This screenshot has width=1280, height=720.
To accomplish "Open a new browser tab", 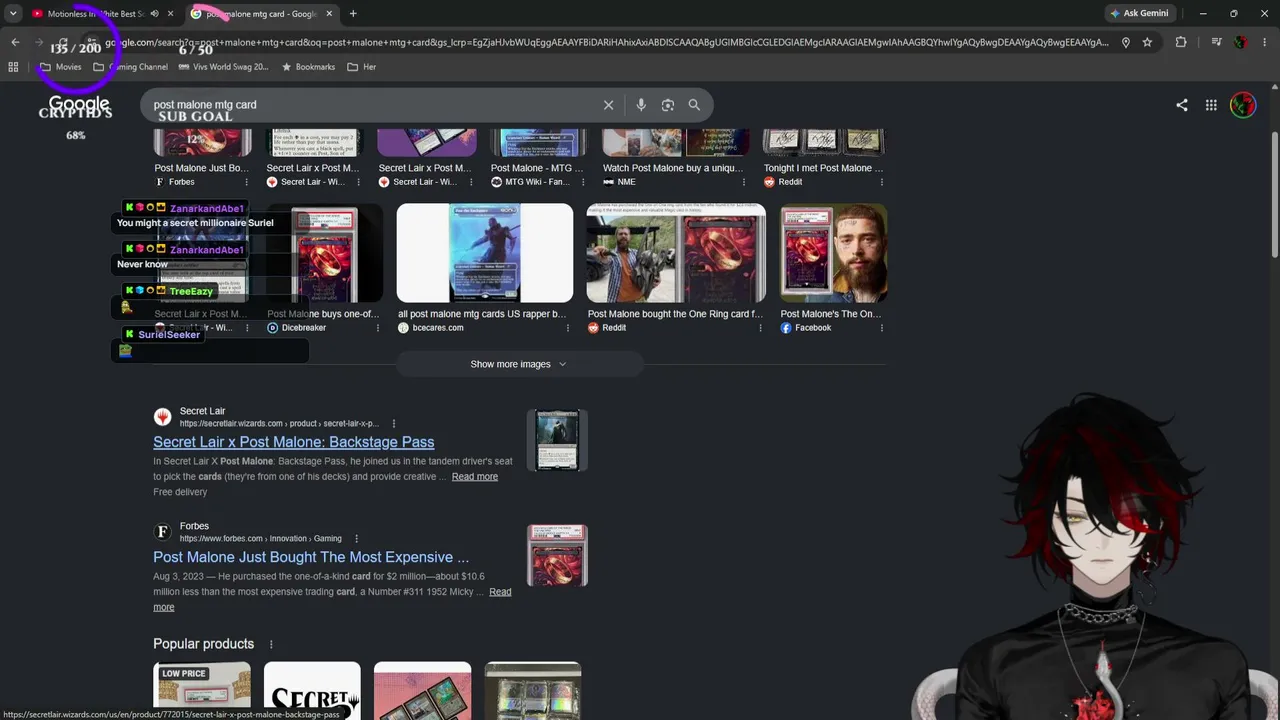I will [x=353, y=14].
